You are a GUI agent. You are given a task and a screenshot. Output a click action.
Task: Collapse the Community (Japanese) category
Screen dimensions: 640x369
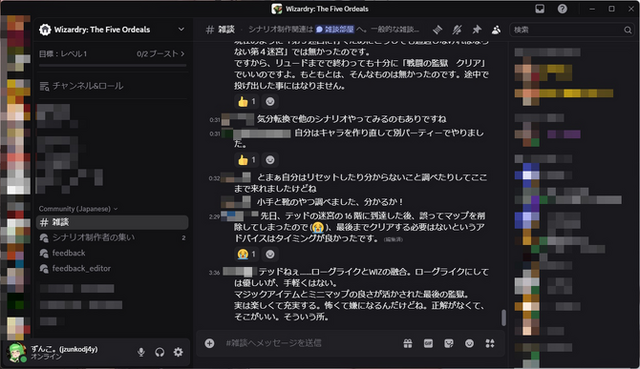tap(78, 209)
